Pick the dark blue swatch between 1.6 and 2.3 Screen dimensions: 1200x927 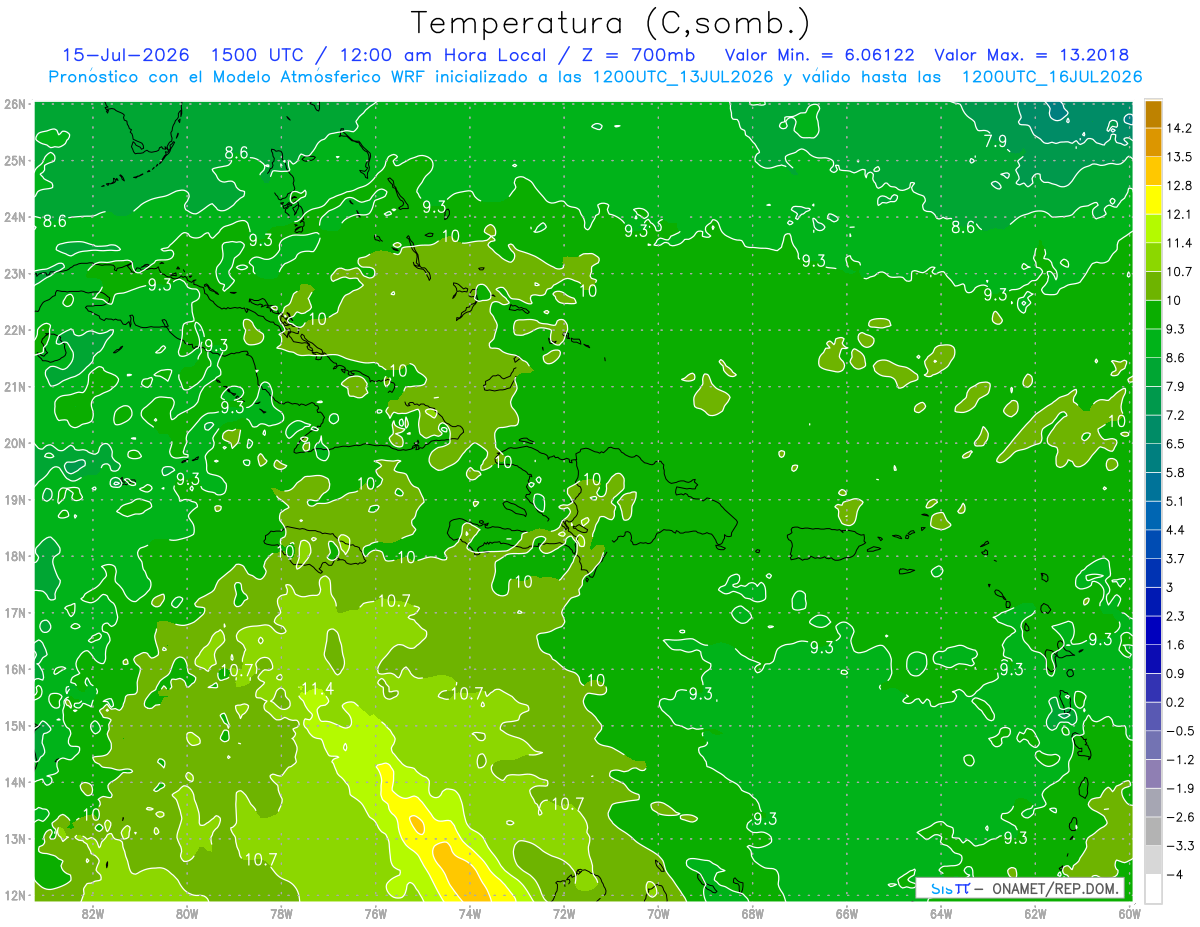click(x=1153, y=630)
